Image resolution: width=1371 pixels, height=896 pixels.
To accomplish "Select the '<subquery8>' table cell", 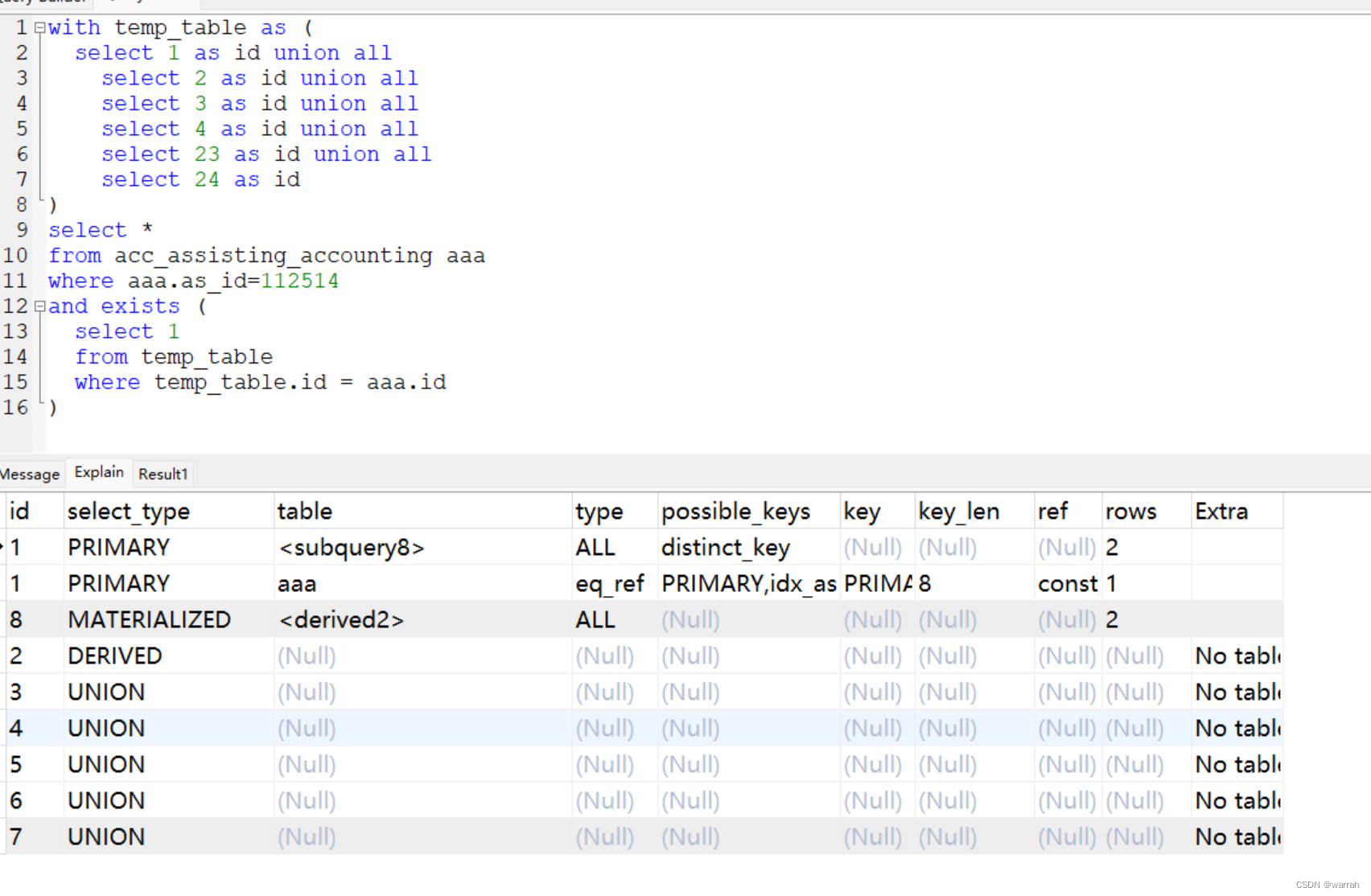I will [422, 547].
